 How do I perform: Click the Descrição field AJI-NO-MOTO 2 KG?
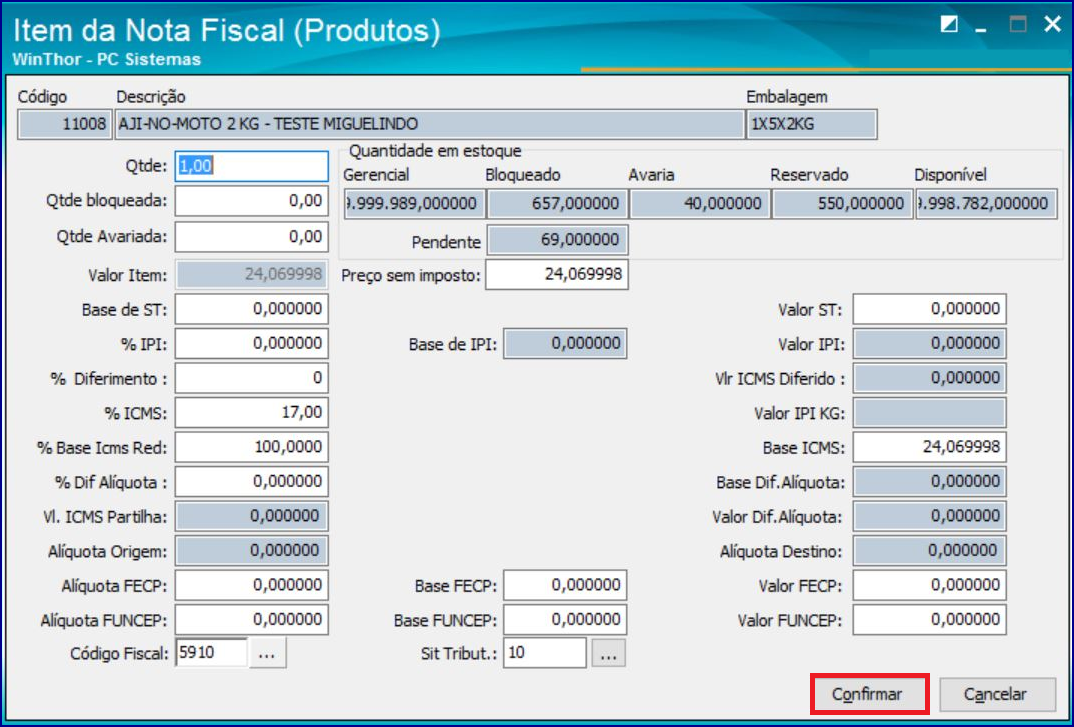[429, 125]
